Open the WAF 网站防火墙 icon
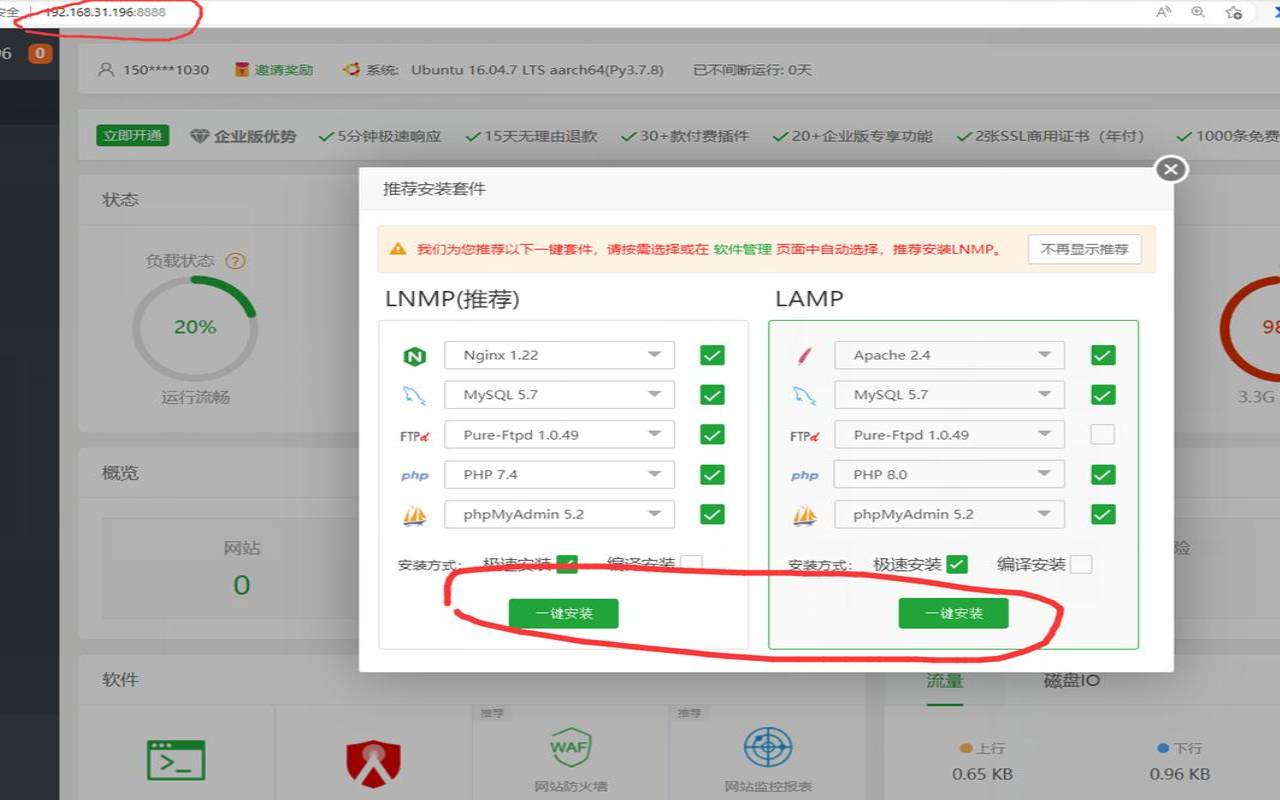Screen dimensions: 1280x800 point(570,746)
